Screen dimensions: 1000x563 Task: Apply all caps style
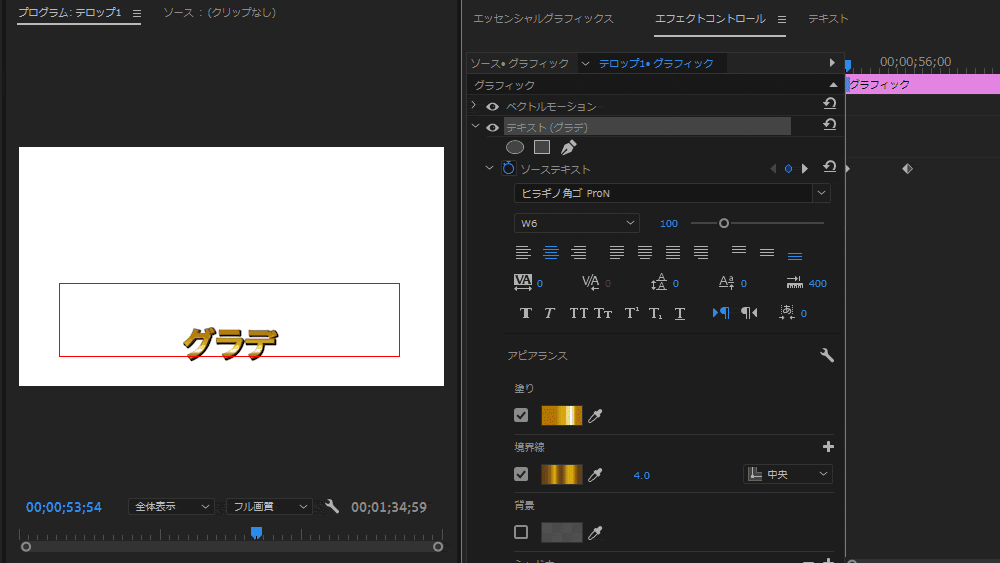point(578,313)
